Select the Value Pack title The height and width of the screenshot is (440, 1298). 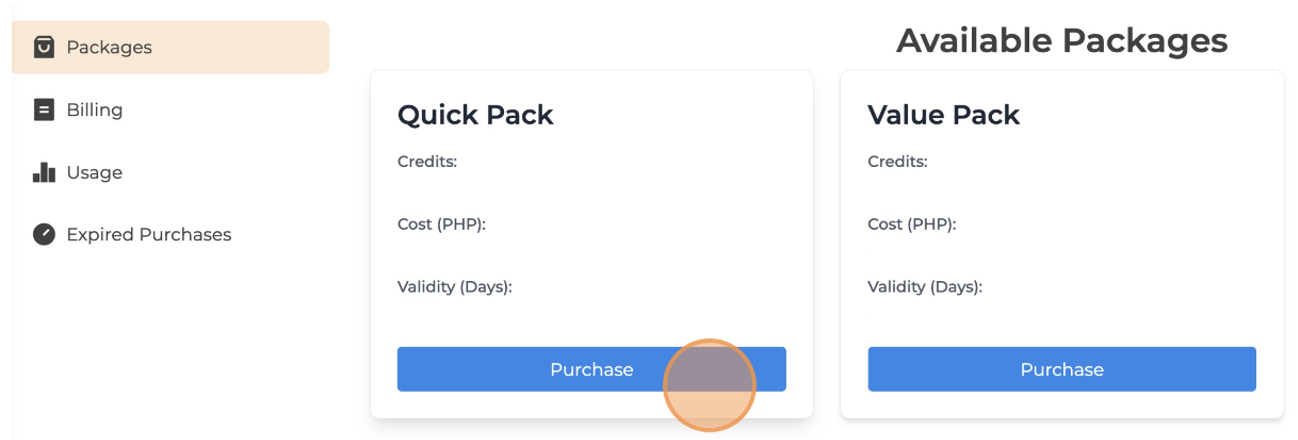943,115
